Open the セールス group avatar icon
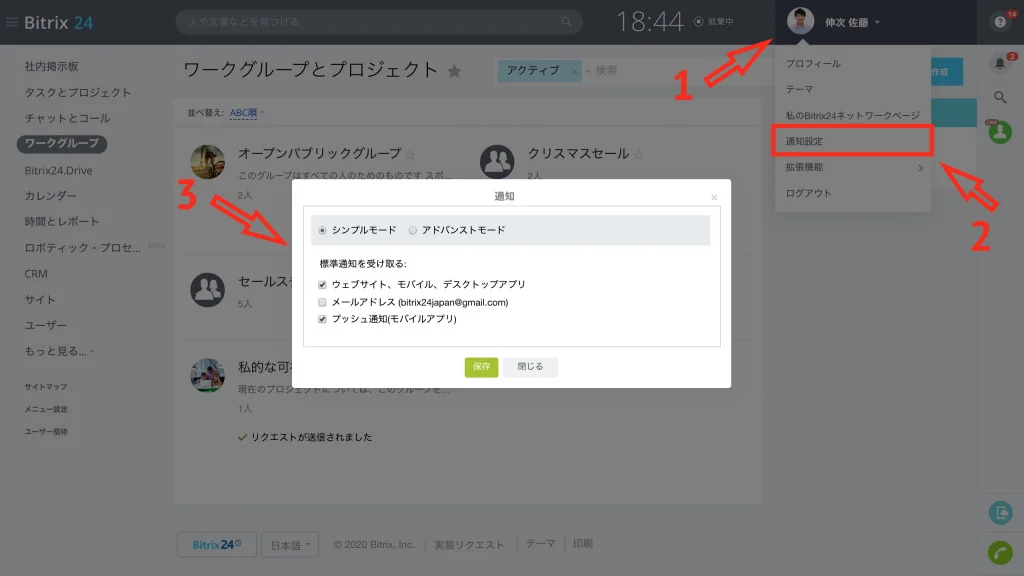This screenshot has width=1024, height=576. 208,290
